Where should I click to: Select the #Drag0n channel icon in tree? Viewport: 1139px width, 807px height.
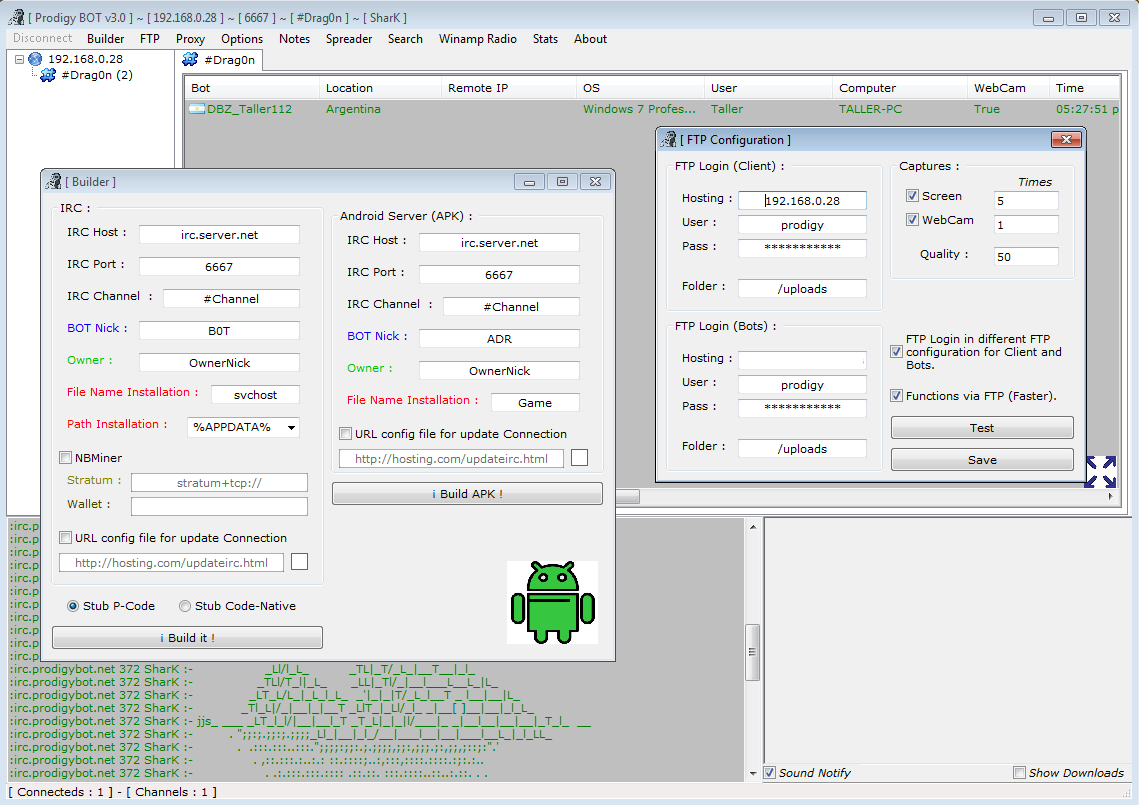[48, 75]
